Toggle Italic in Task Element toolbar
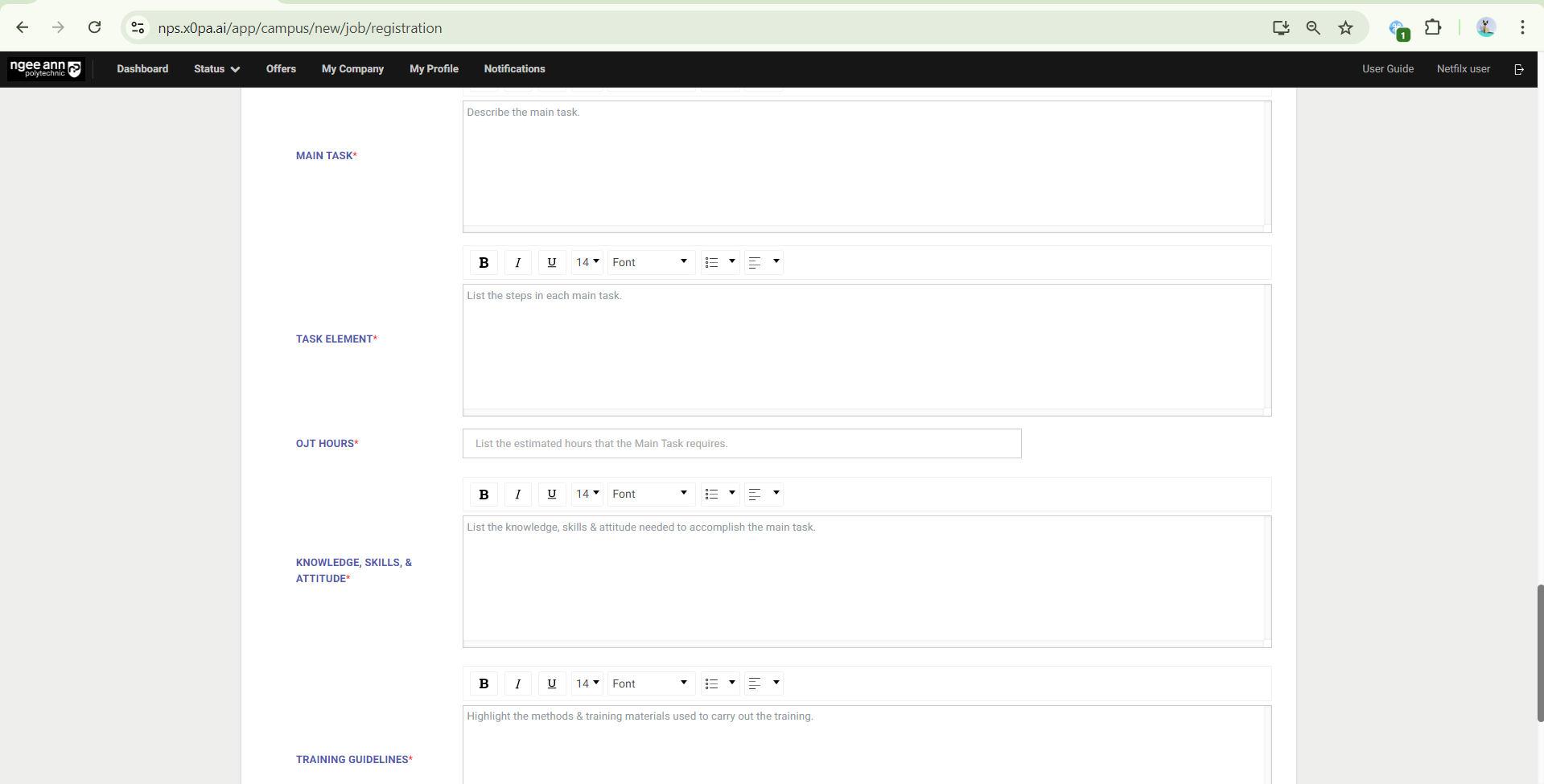Screen dimensions: 1544x784 click(x=517, y=263)
